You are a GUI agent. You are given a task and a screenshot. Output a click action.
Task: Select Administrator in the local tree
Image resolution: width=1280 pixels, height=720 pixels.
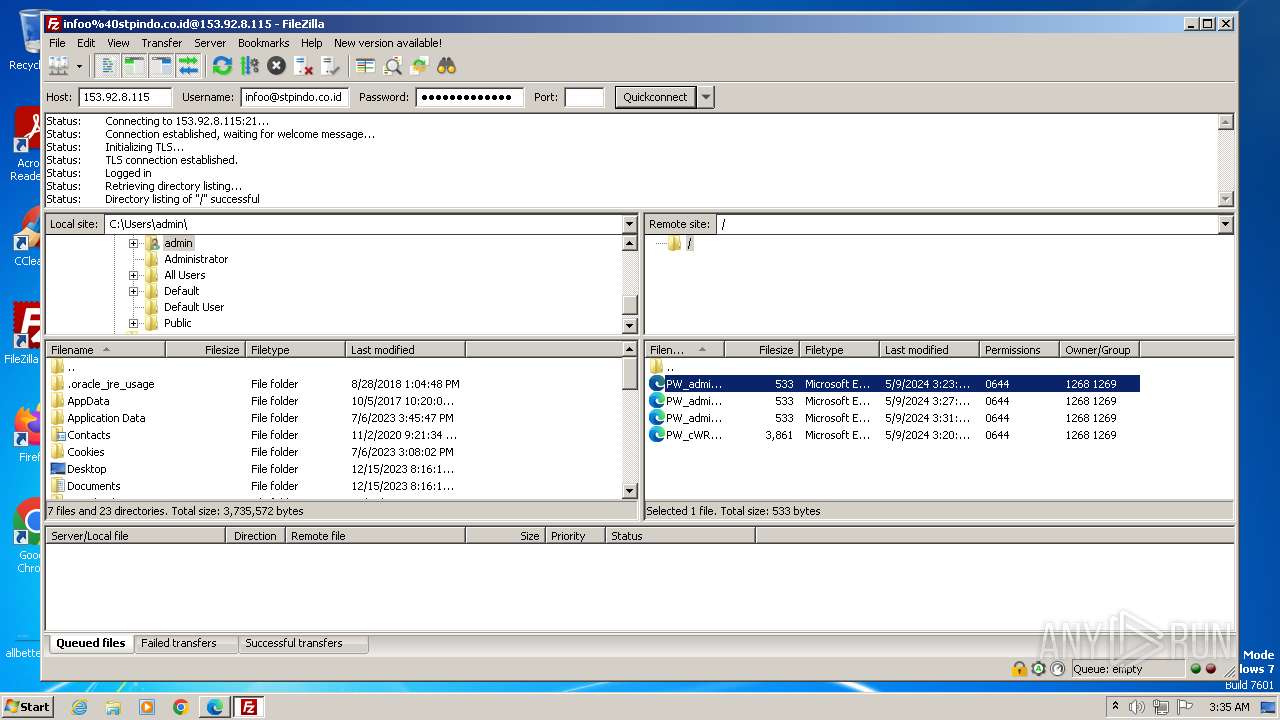point(196,259)
